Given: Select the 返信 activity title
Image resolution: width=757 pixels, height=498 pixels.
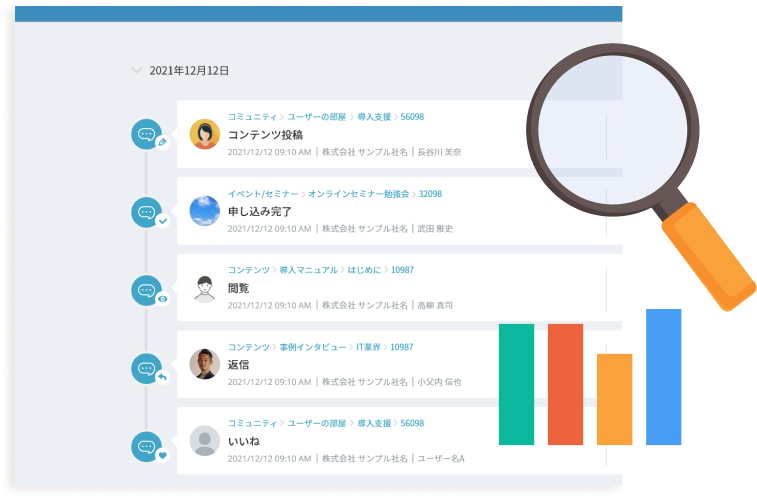Looking at the screenshot, I should click(238, 365).
